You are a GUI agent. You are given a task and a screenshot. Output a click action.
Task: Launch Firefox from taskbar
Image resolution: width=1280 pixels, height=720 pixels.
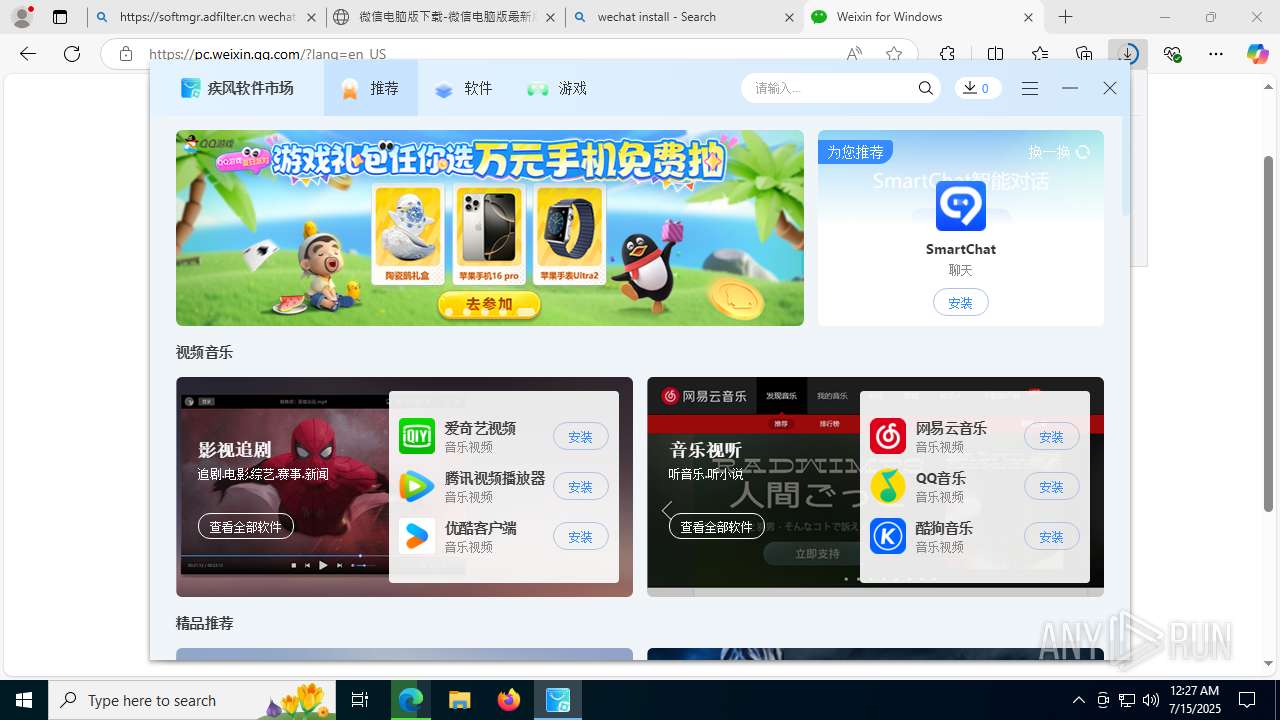(509, 700)
